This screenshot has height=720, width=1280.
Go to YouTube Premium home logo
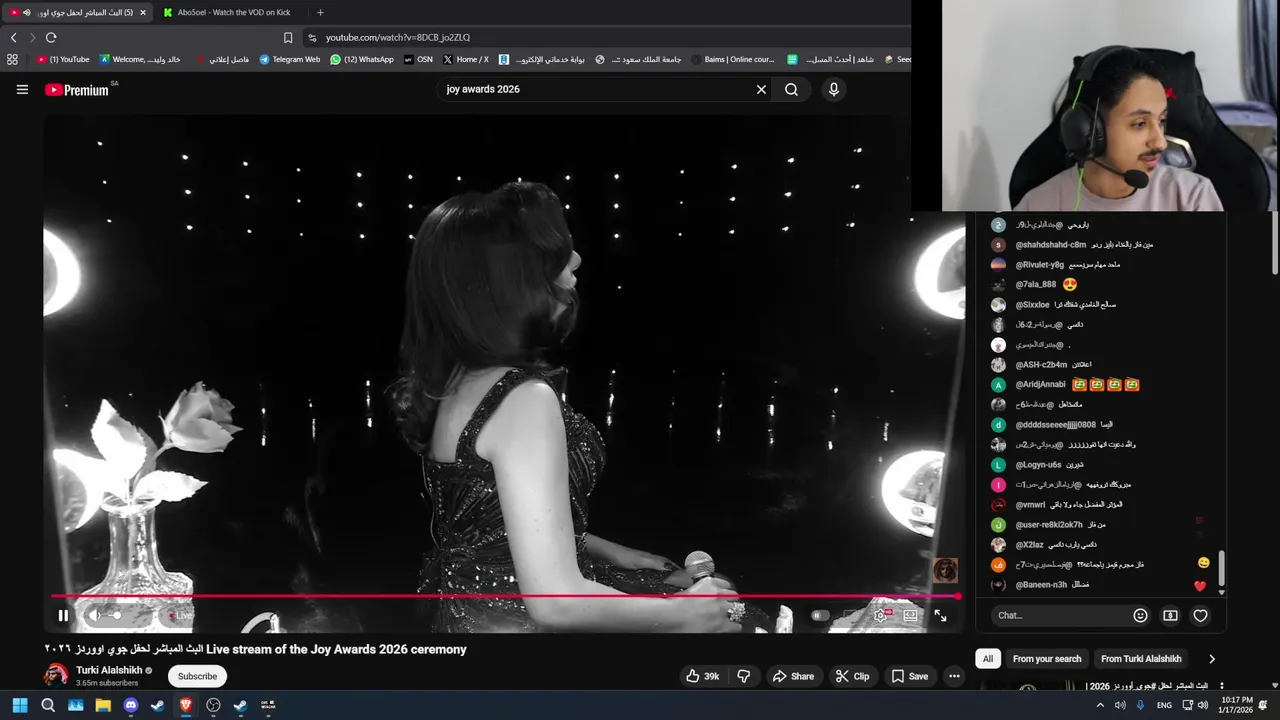[77, 90]
